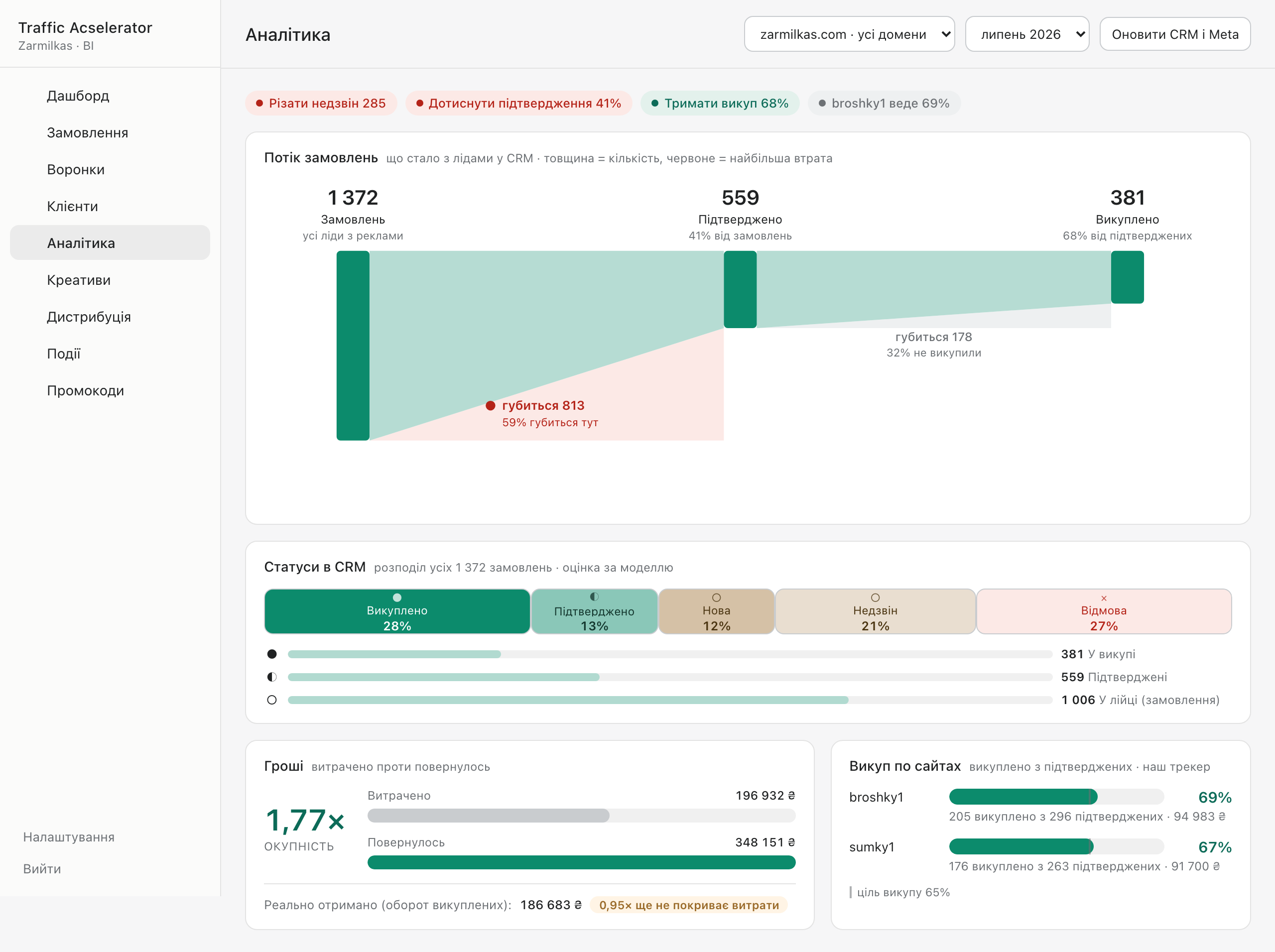Click the red dot next to губиться 813
Image resolution: width=1275 pixels, height=952 pixels.
pos(491,406)
